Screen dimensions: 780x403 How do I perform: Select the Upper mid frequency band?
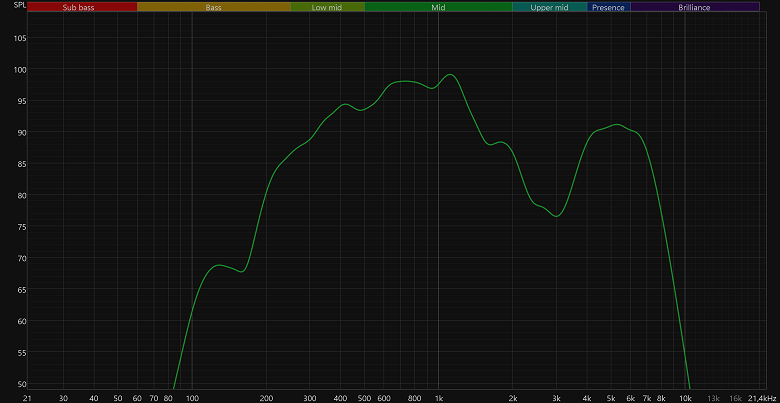point(550,7)
